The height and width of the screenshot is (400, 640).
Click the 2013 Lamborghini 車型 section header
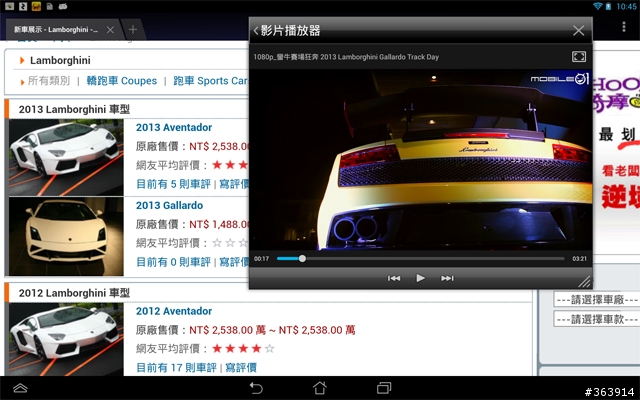pos(74,109)
